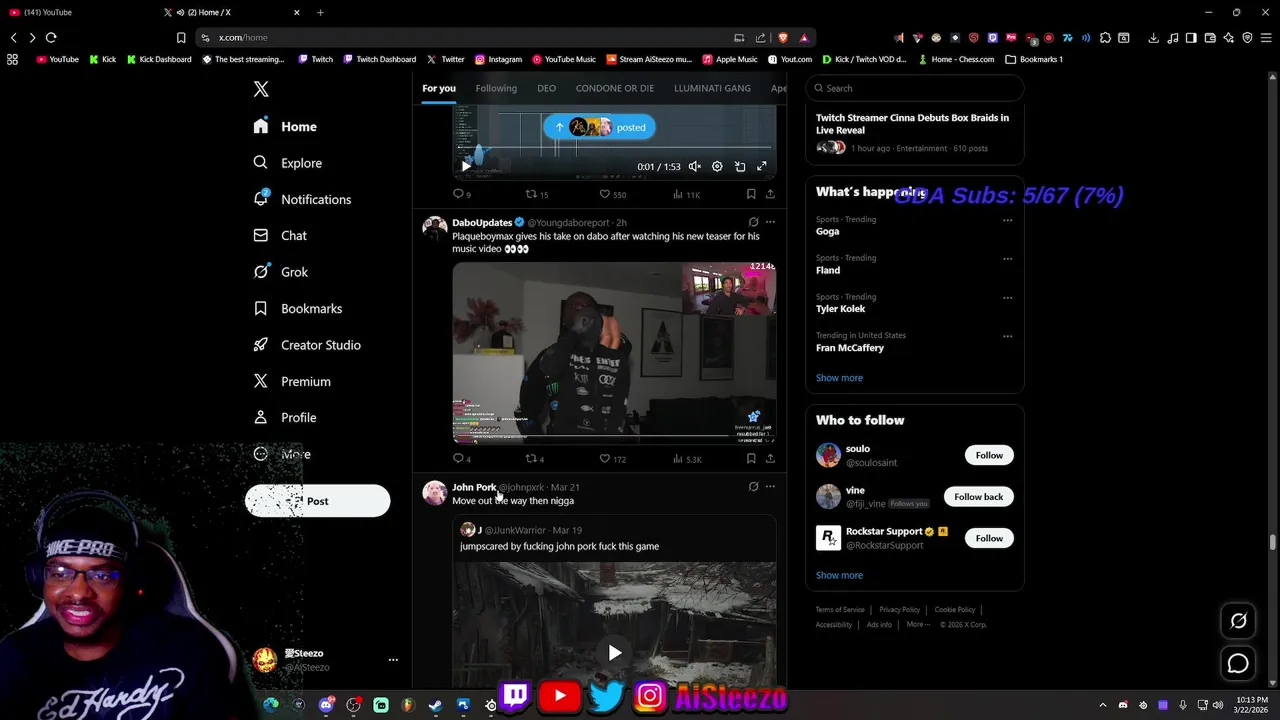1280x720 pixels.
Task: Select the For you tab
Action: (x=438, y=88)
